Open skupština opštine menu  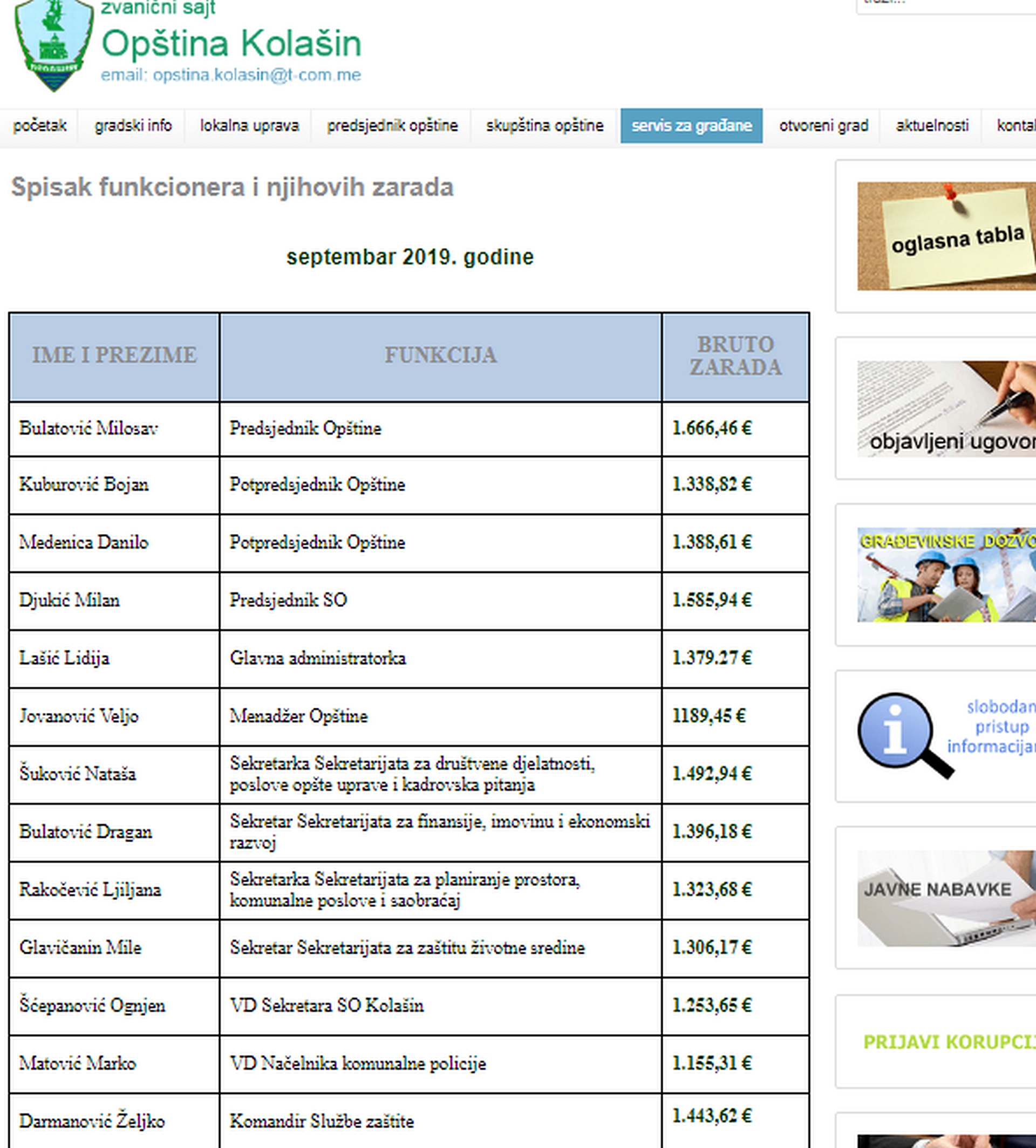[544, 126]
